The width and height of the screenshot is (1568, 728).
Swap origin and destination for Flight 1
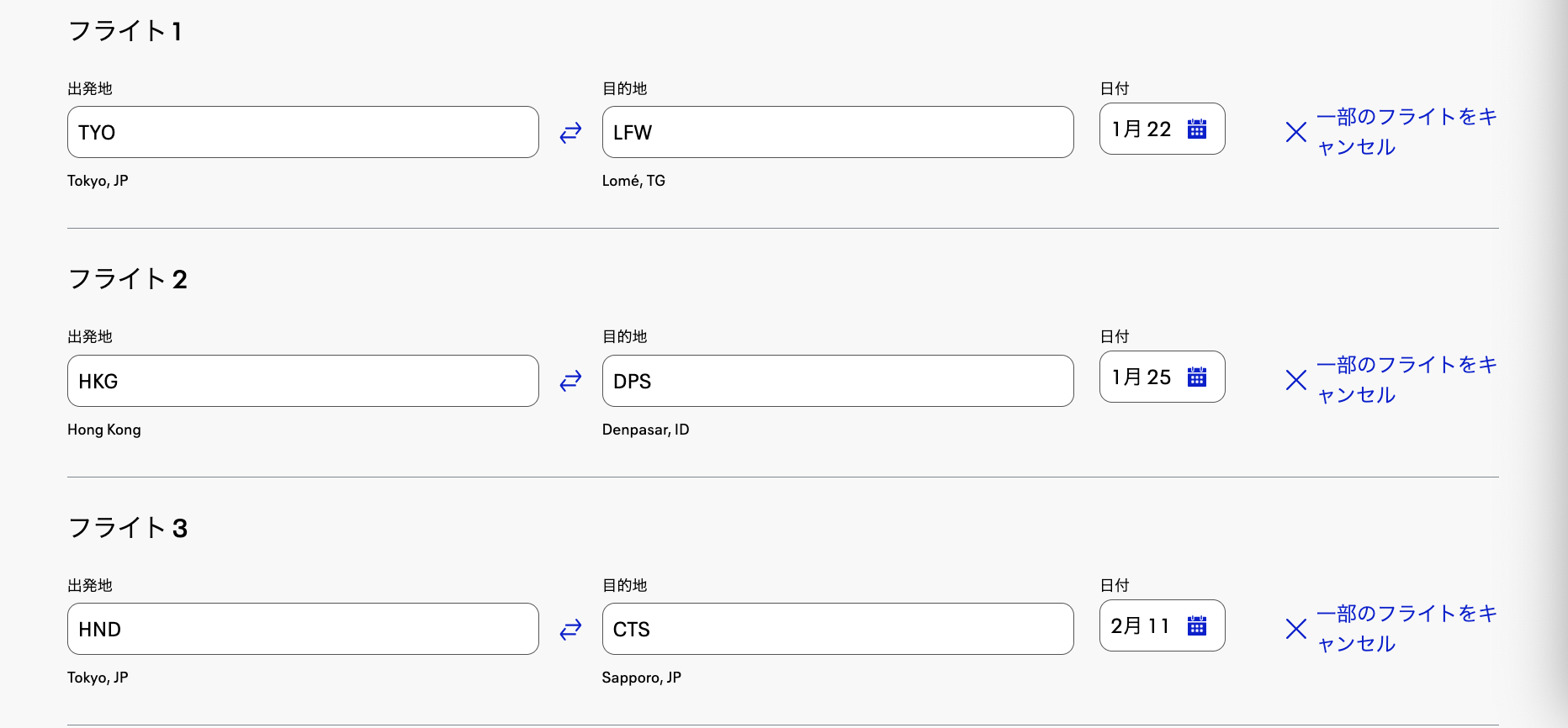[570, 132]
